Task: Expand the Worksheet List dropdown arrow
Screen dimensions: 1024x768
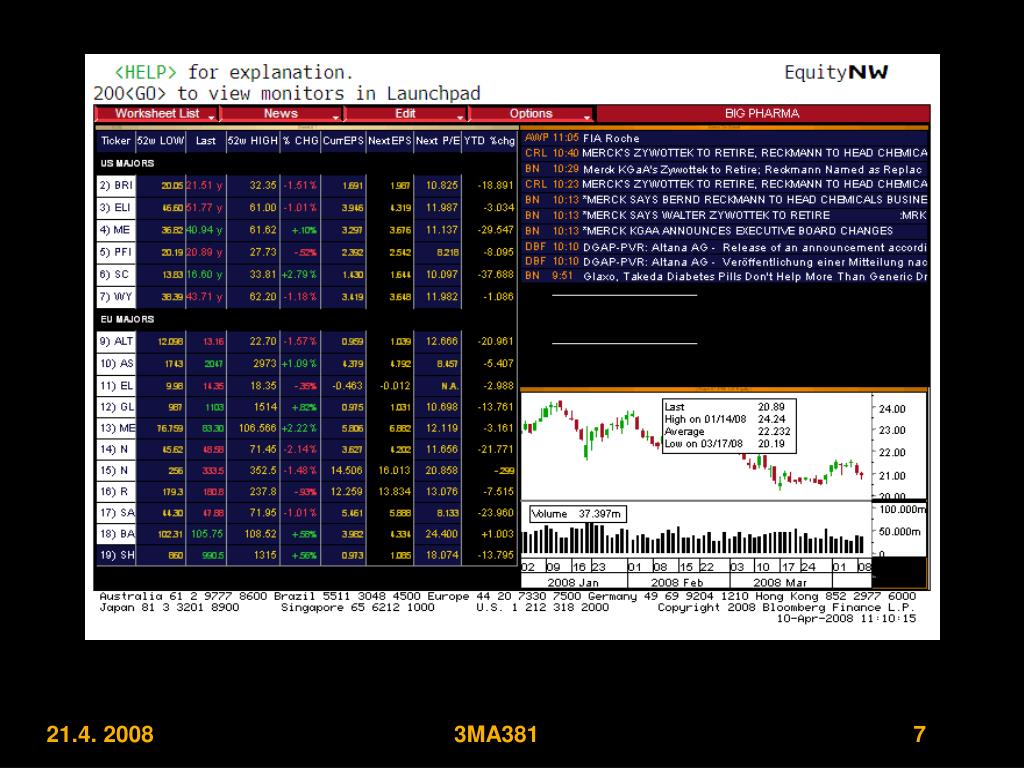Action: 212,116
